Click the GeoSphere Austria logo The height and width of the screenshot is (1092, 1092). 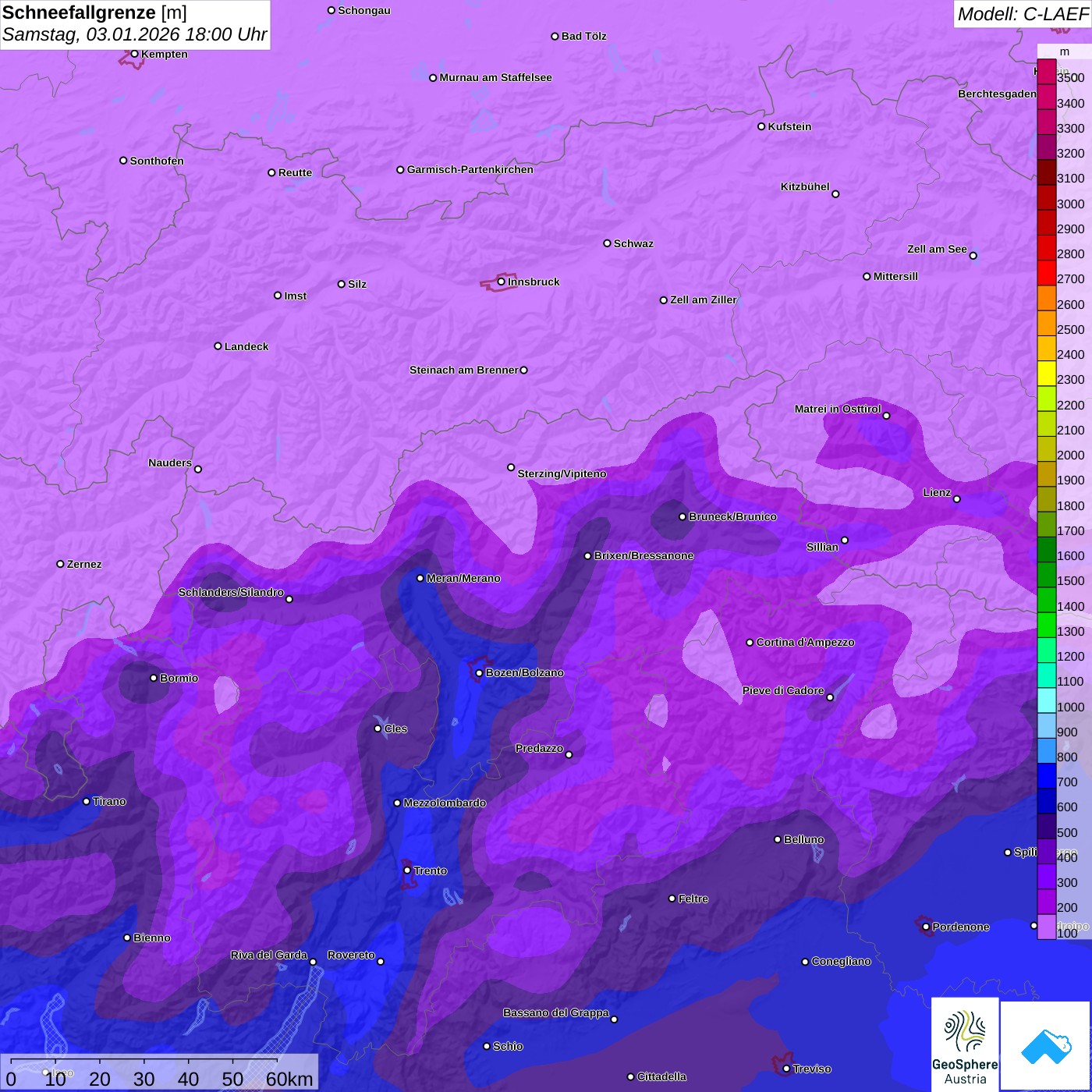point(965,1044)
